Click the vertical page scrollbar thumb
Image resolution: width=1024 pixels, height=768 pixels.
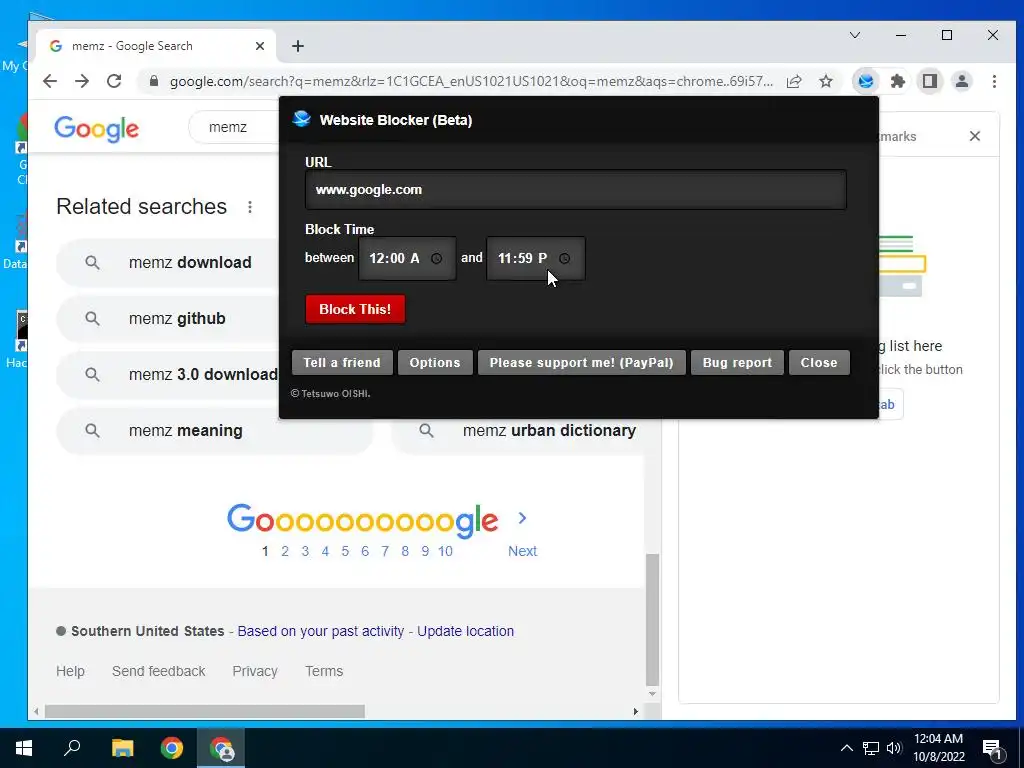pyautogui.click(x=652, y=619)
